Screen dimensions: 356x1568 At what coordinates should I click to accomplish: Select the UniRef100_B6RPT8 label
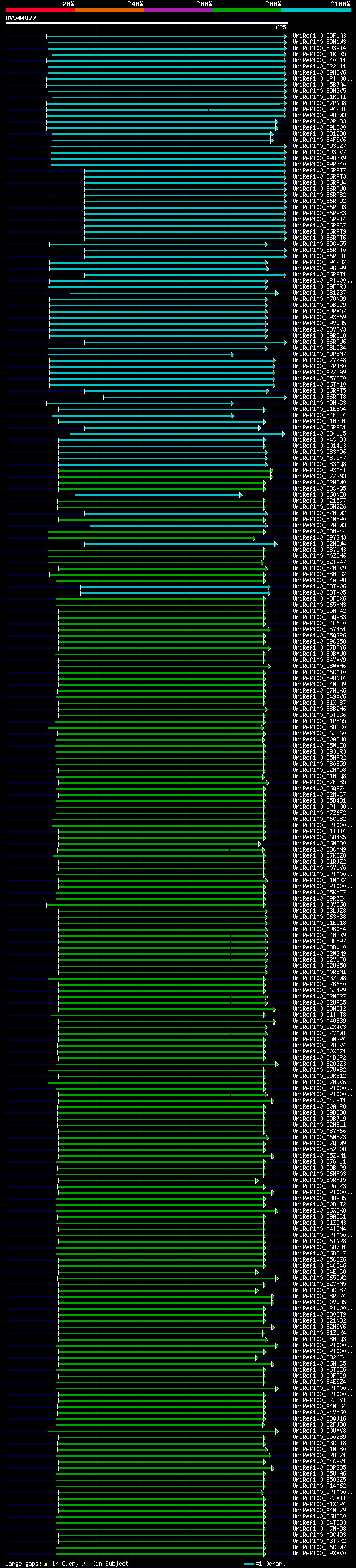coord(319,397)
